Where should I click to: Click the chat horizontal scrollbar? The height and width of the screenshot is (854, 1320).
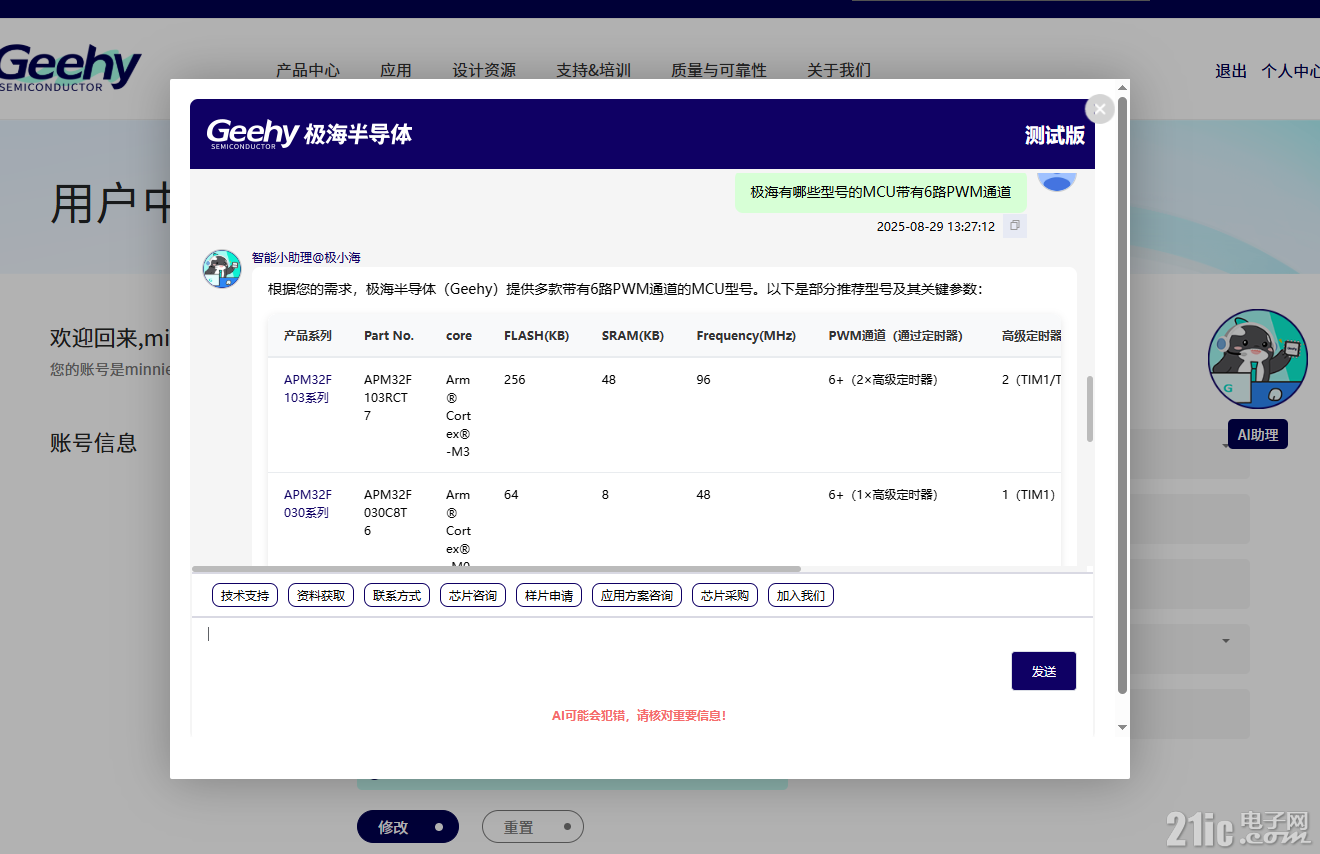pyautogui.click(x=496, y=569)
